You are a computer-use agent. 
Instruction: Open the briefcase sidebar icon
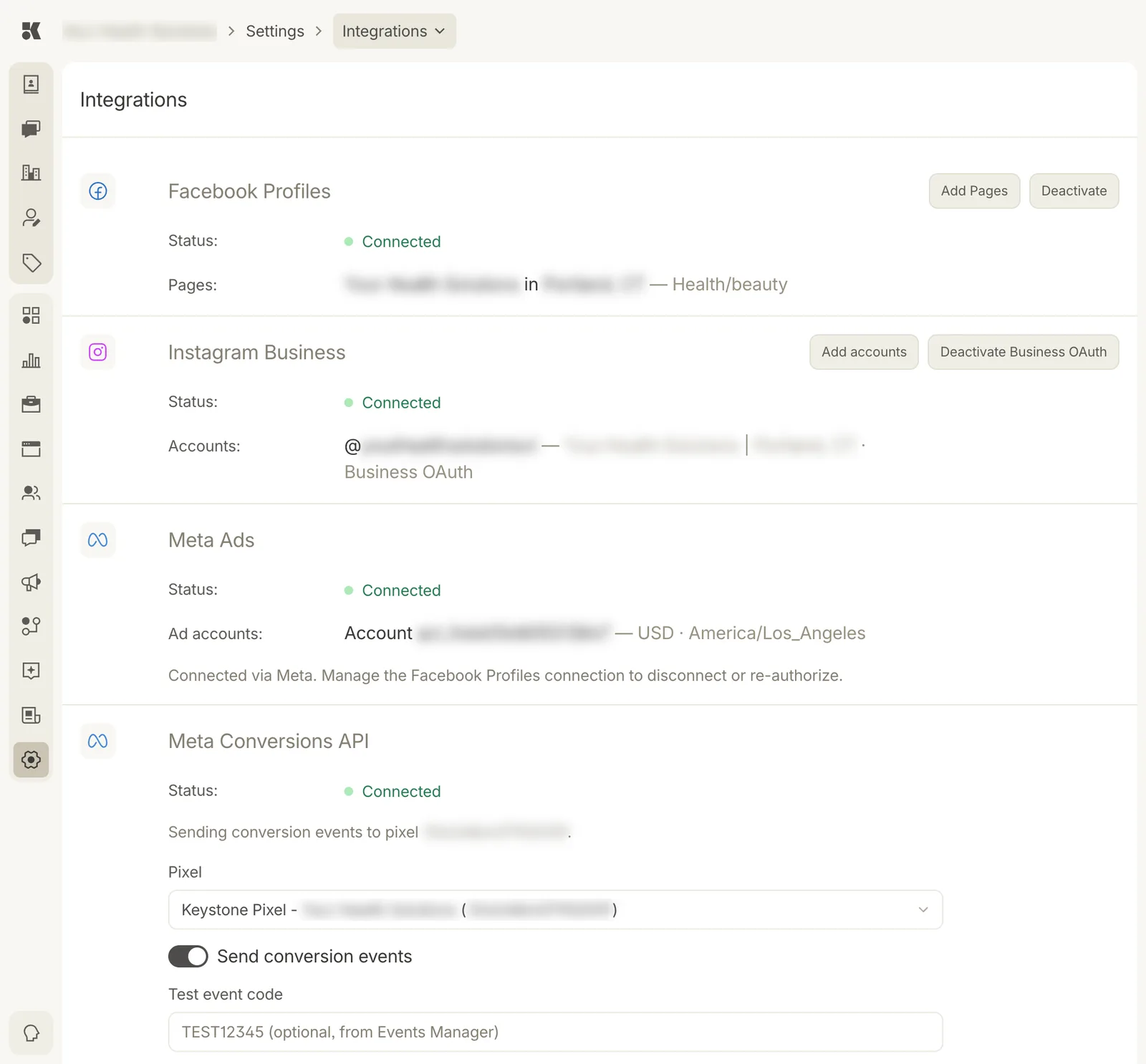[31, 404]
